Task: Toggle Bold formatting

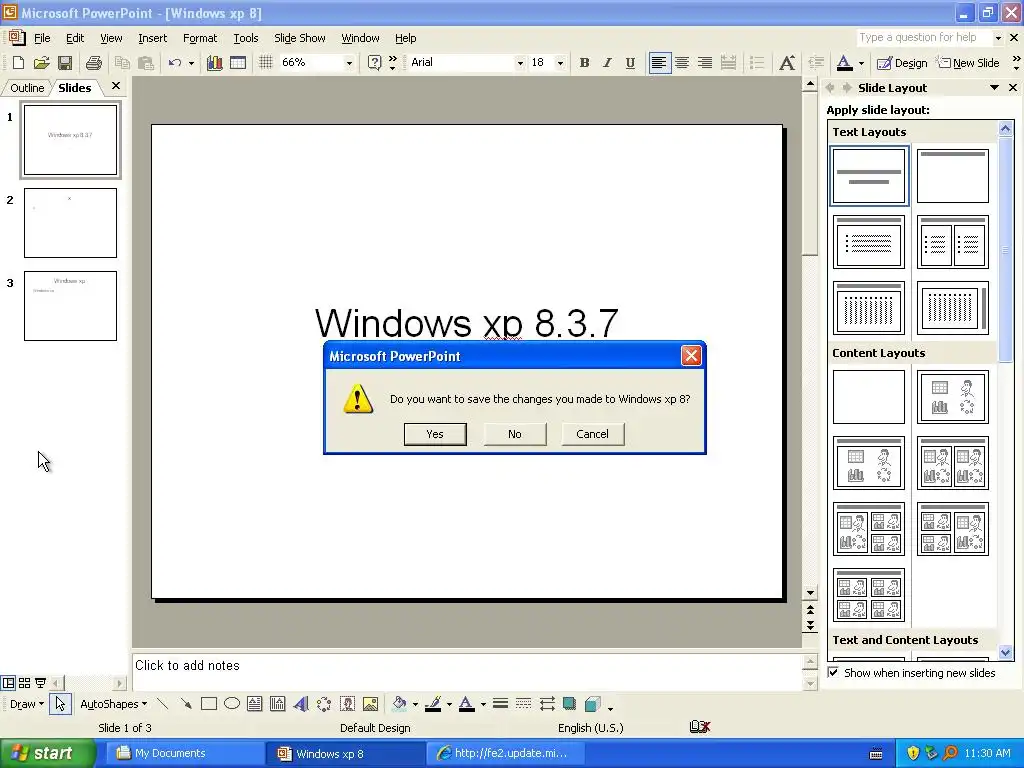Action: [x=584, y=63]
